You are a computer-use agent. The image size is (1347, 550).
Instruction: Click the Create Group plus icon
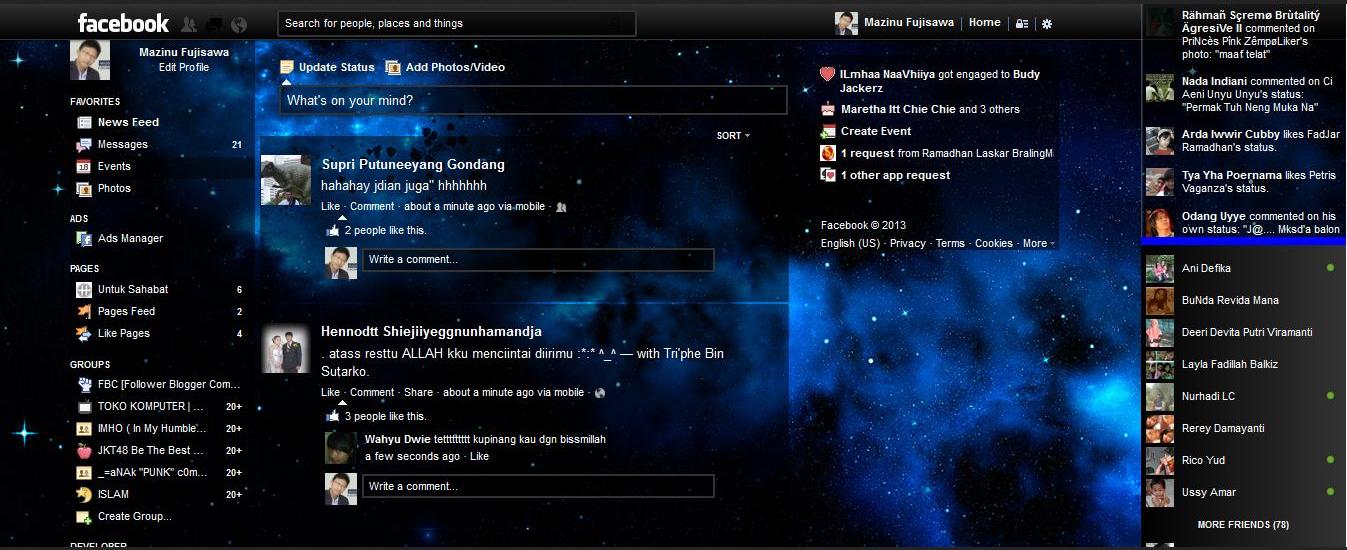point(84,516)
